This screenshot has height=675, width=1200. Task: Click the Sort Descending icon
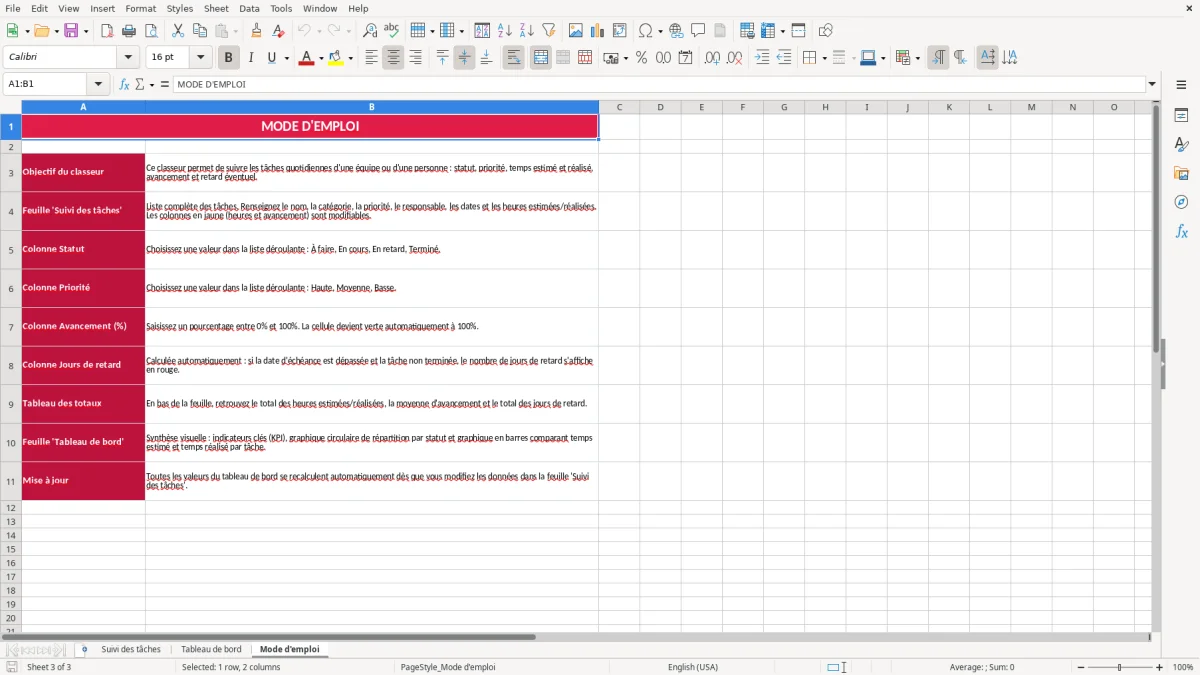click(x=527, y=31)
